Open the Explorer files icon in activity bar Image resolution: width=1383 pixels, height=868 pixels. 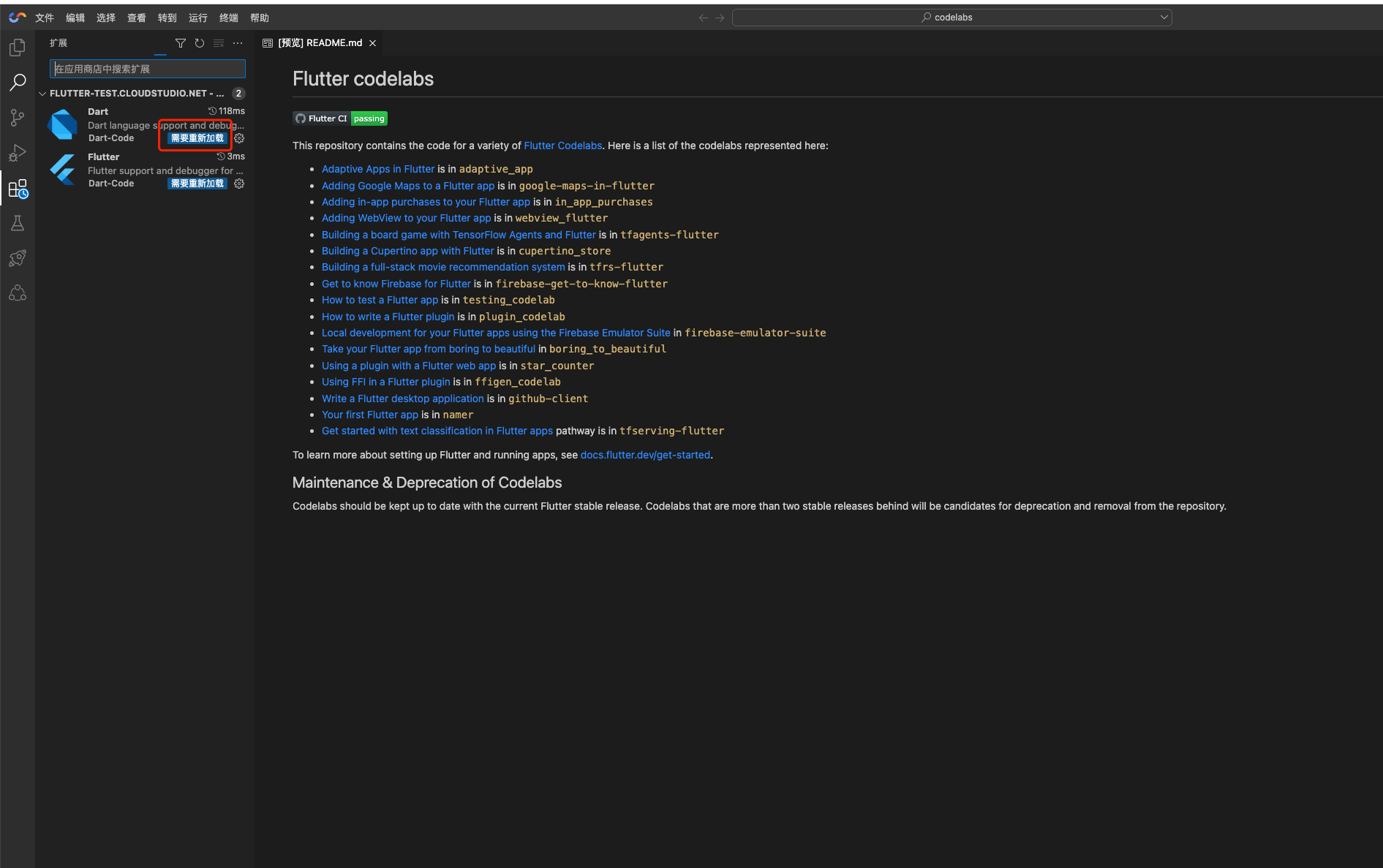click(18, 48)
